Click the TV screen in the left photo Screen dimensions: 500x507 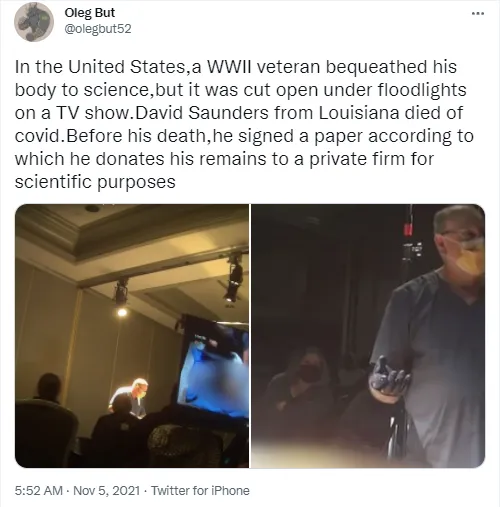pyautogui.click(x=213, y=367)
